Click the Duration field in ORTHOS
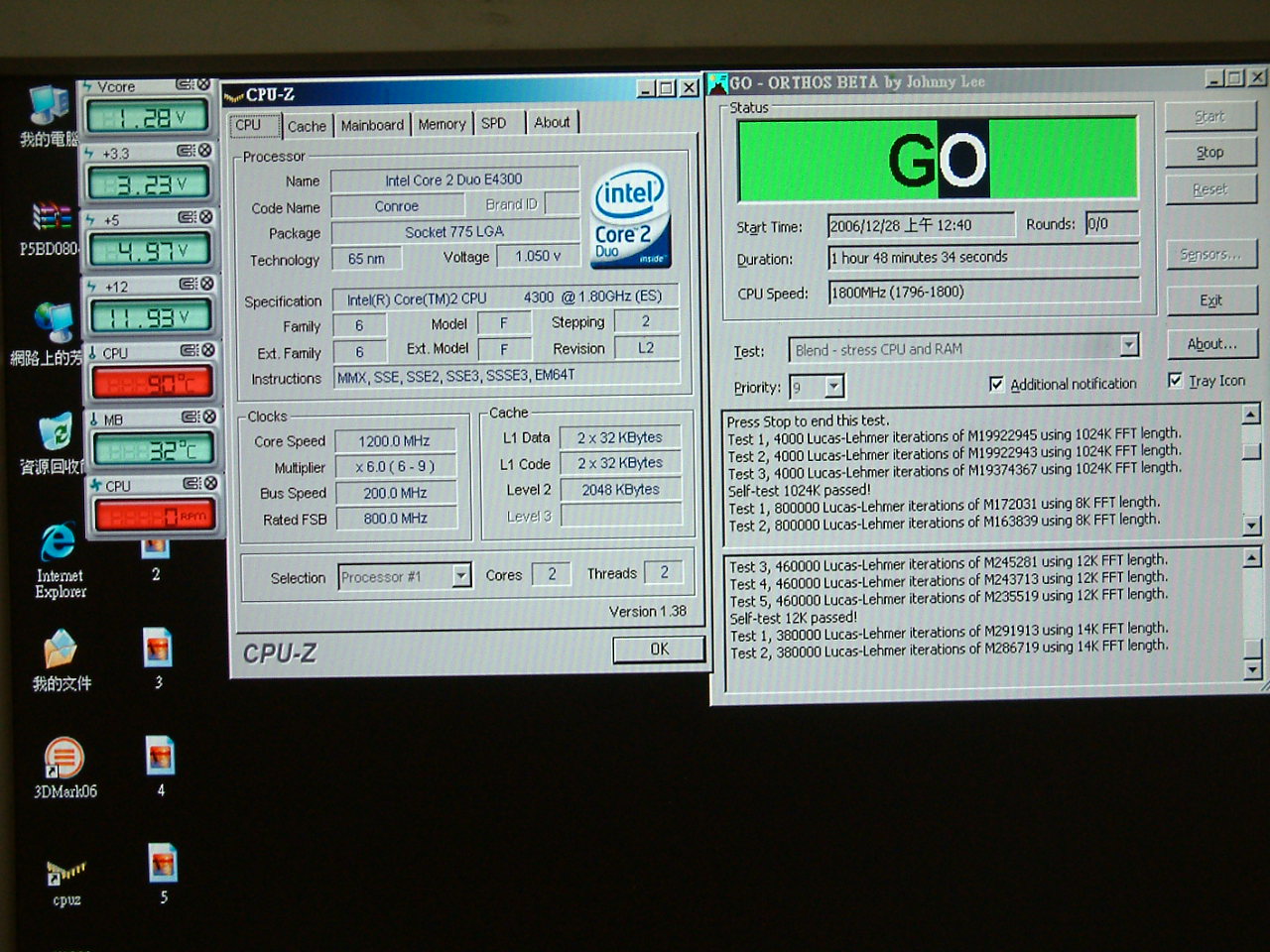 point(983,257)
